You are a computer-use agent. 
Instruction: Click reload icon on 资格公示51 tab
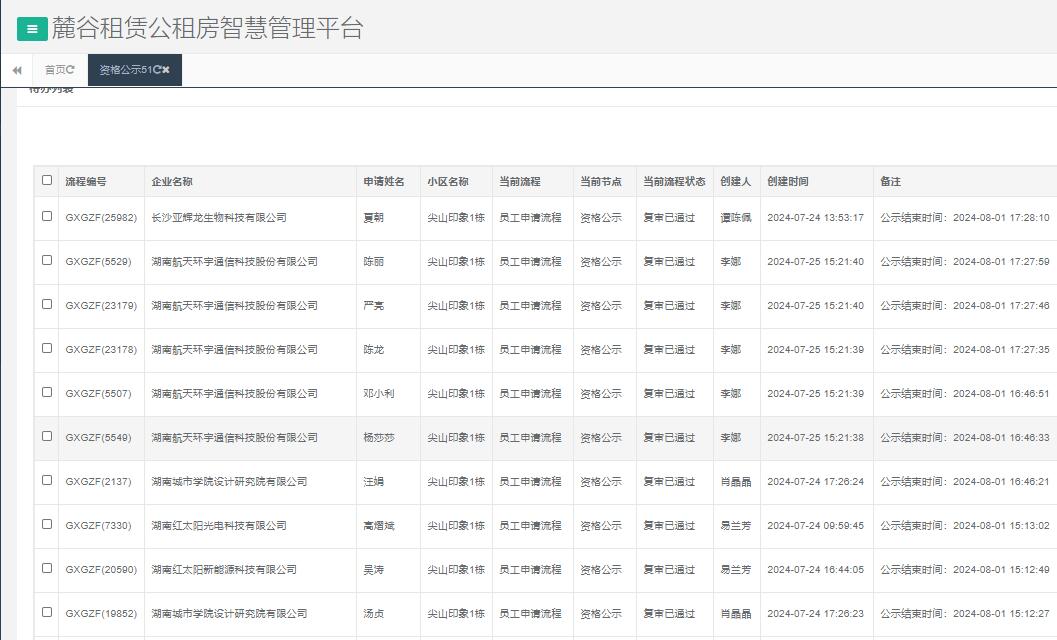tap(157, 70)
